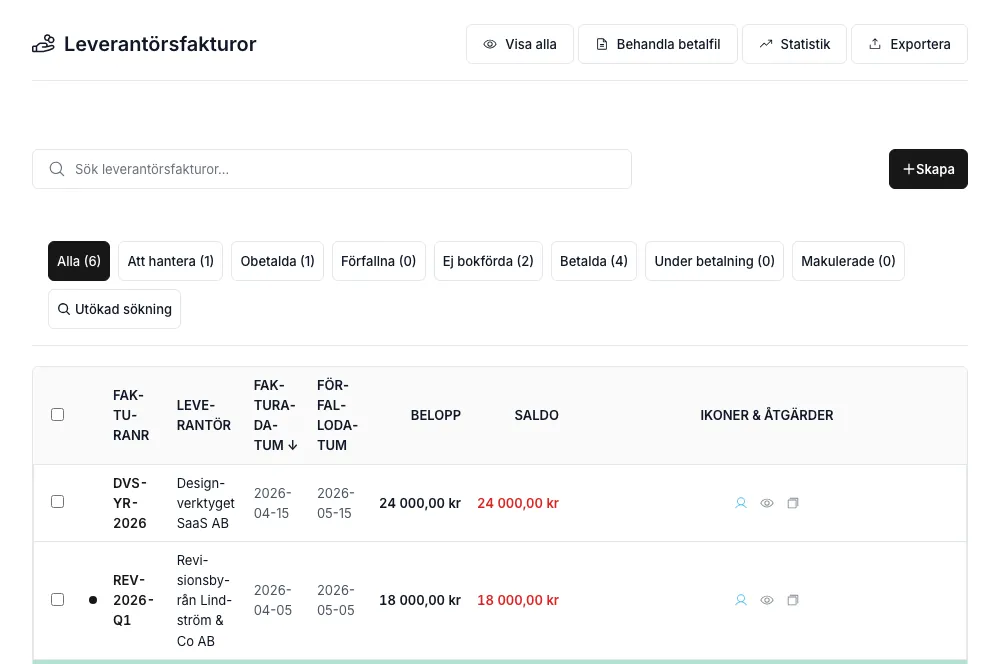The width and height of the screenshot is (1000, 664).
Task: Click invoice date 2026-04-15
Action: [x=273, y=503]
